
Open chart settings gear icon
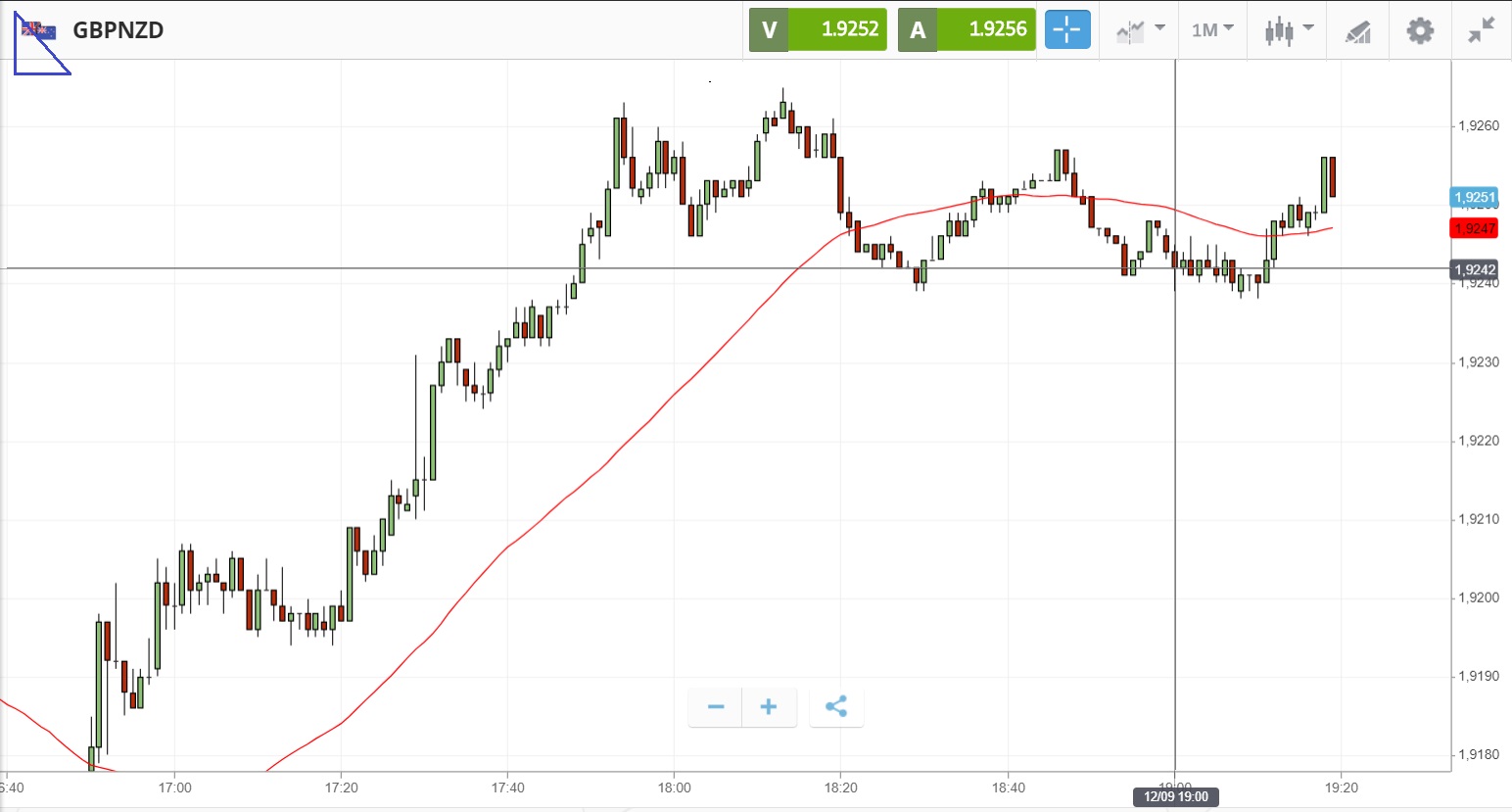(1419, 30)
